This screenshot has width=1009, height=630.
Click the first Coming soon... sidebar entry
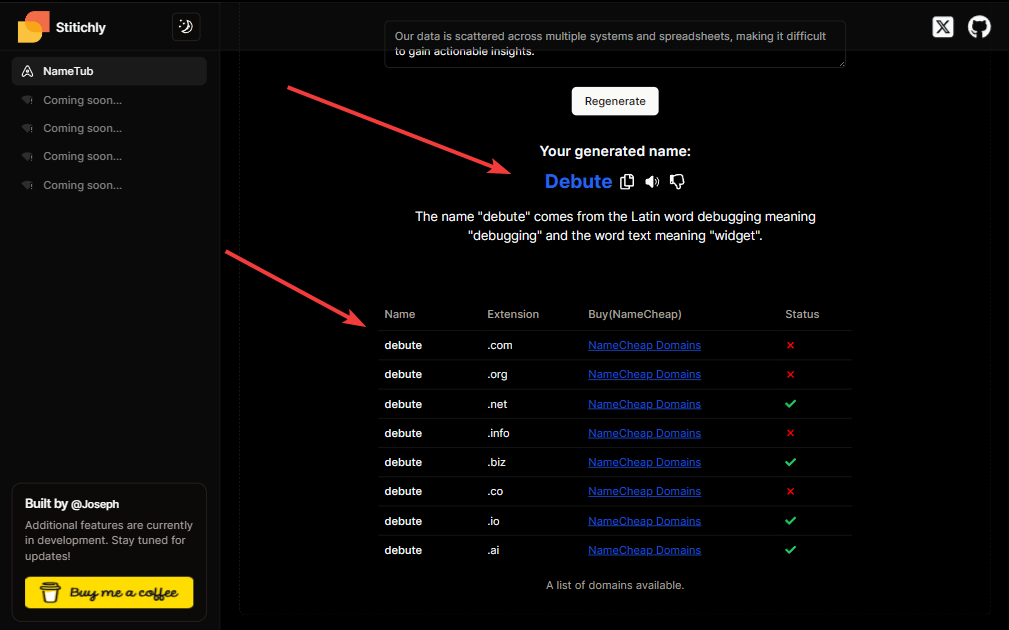coord(82,100)
